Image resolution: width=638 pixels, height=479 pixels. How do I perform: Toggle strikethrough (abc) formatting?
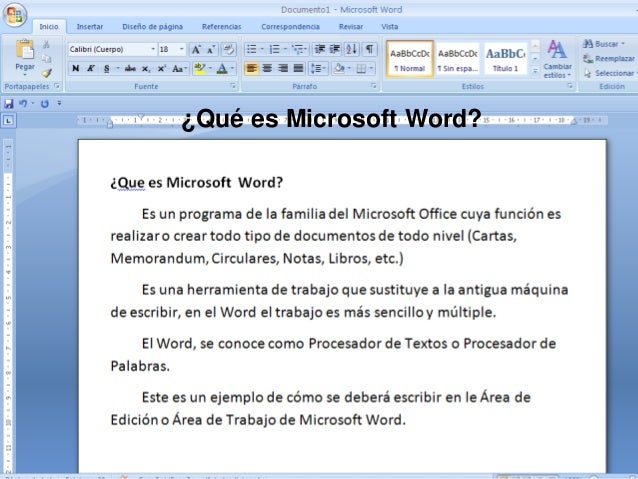coord(130,68)
